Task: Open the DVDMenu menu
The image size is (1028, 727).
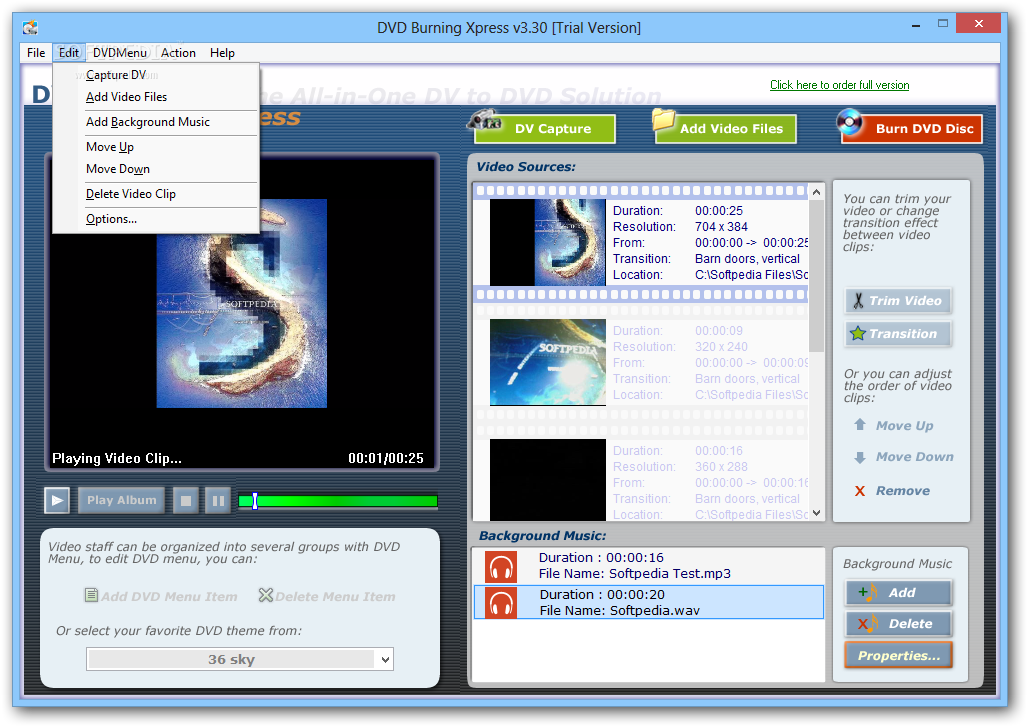Action: point(119,53)
